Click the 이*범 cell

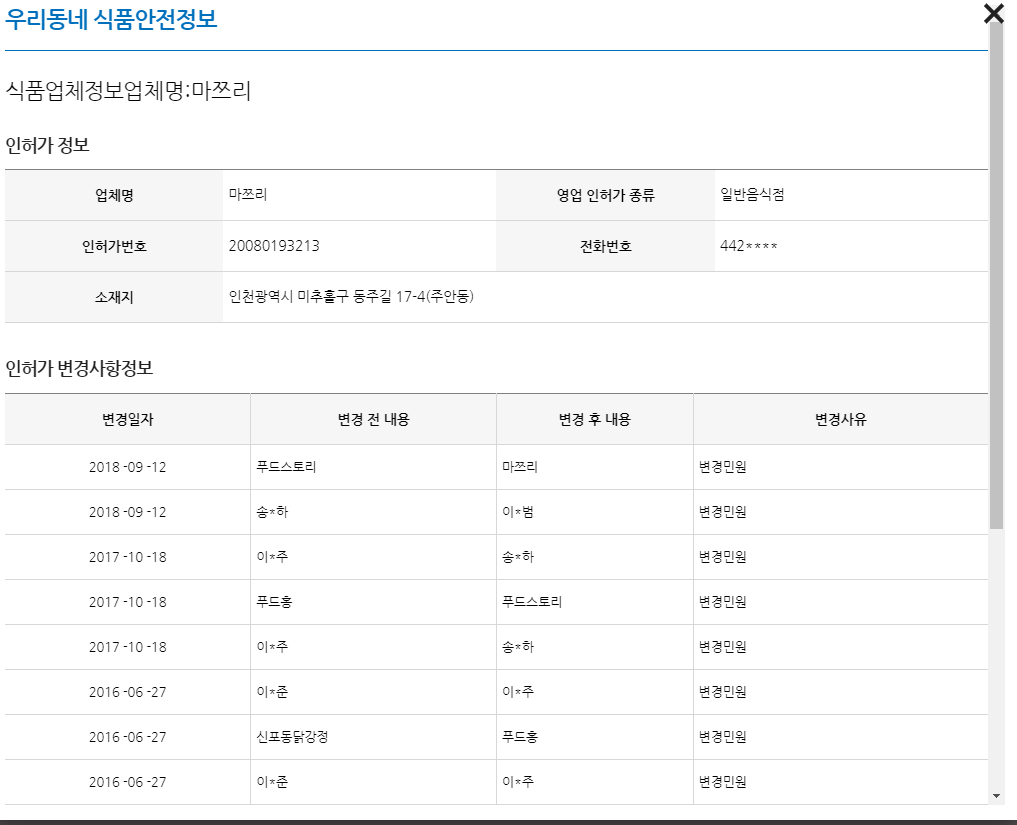[x=518, y=512]
